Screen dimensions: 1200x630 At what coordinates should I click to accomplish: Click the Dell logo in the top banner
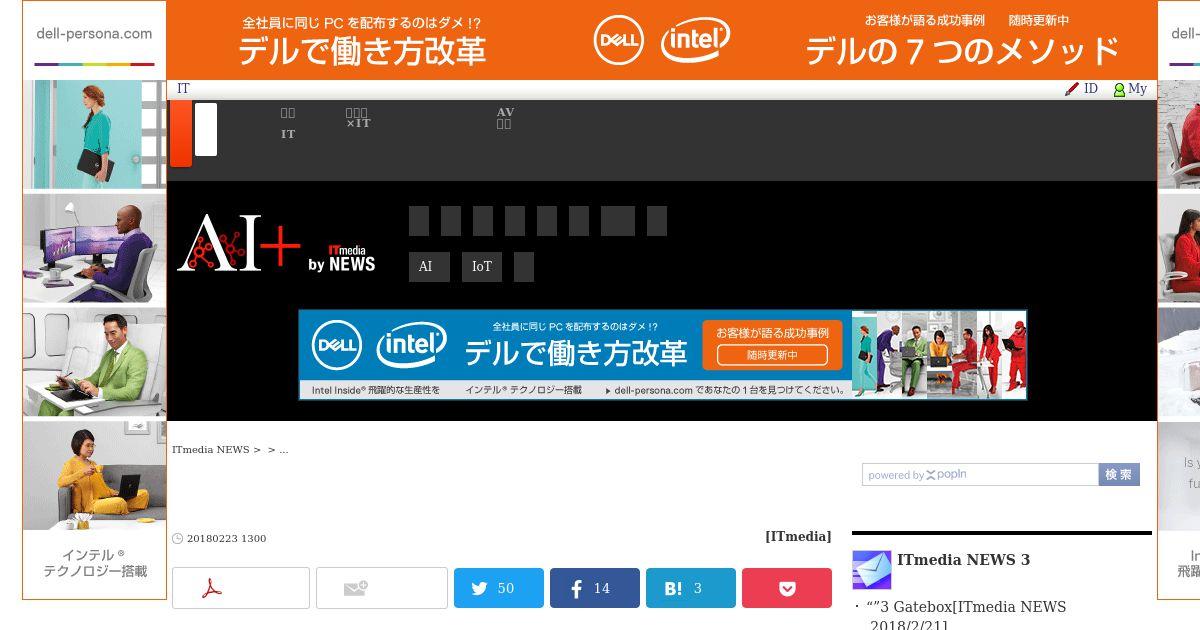point(619,40)
